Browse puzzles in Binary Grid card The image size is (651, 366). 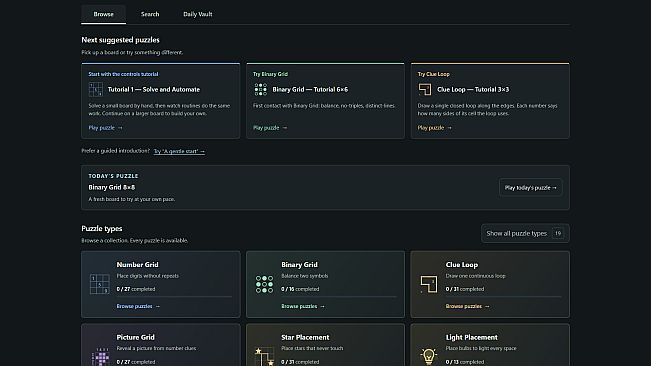click(x=303, y=306)
